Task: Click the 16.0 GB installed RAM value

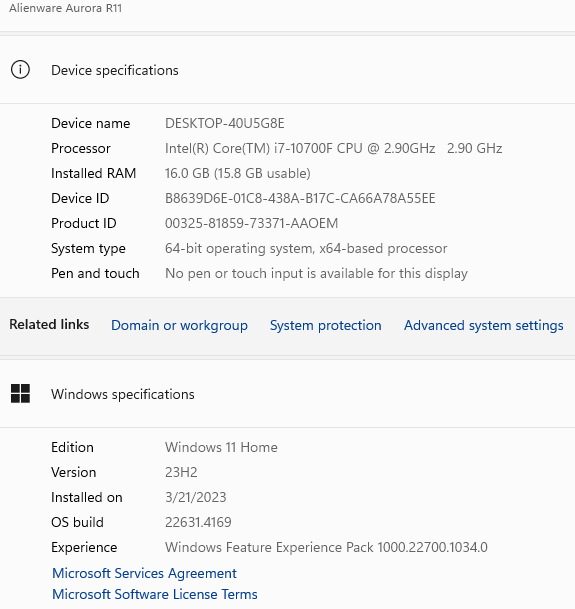Action: tap(238, 173)
